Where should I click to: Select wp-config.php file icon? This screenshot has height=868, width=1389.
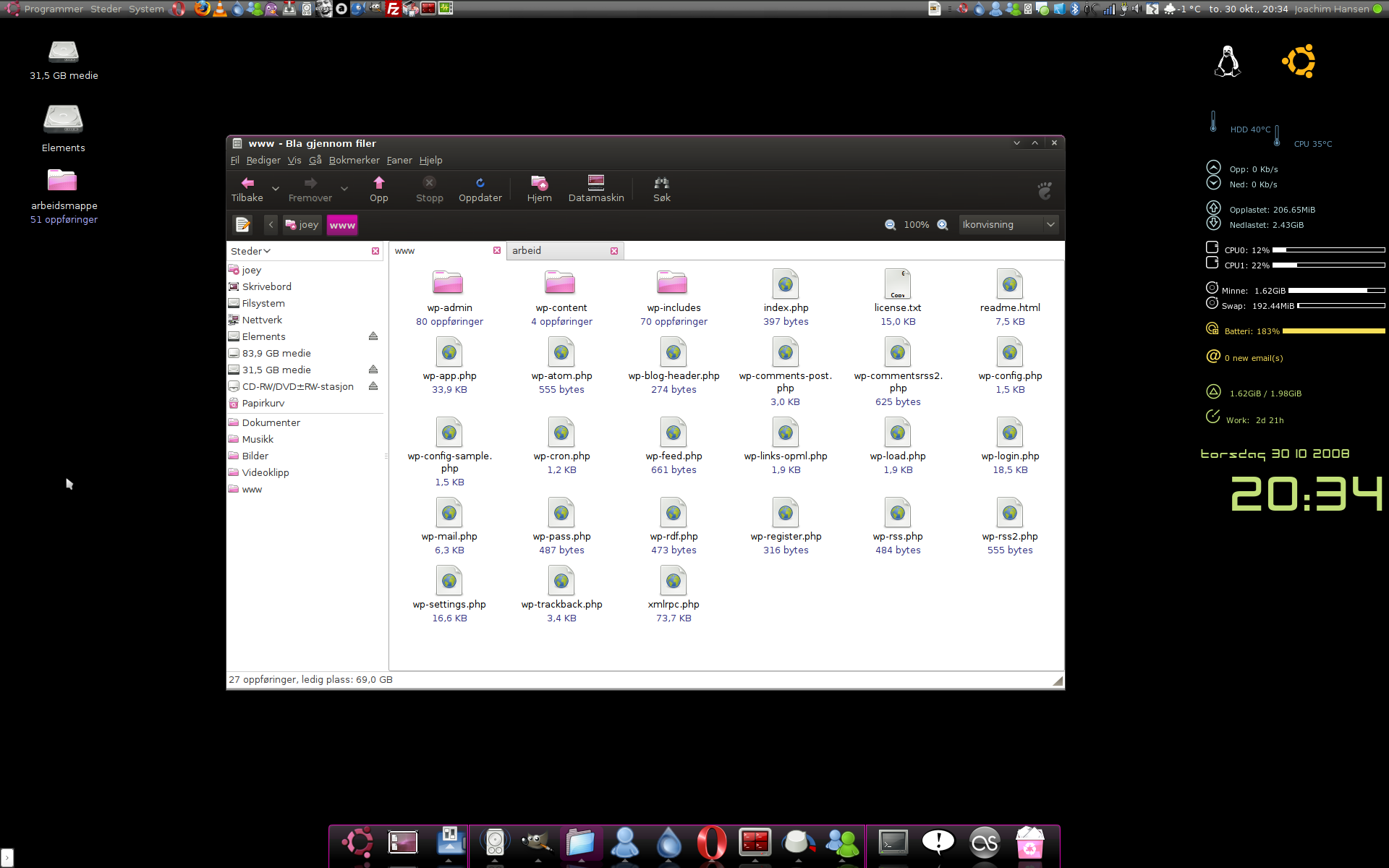click(x=1010, y=352)
